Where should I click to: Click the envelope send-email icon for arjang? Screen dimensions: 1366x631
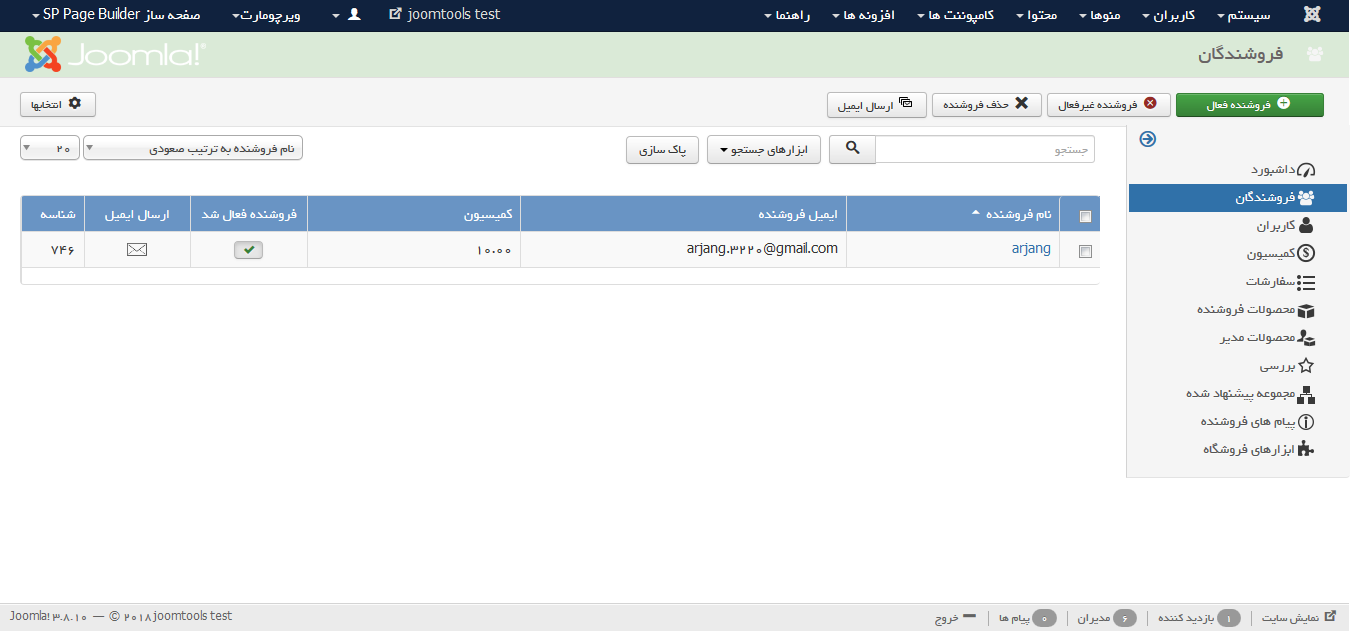[137, 250]
